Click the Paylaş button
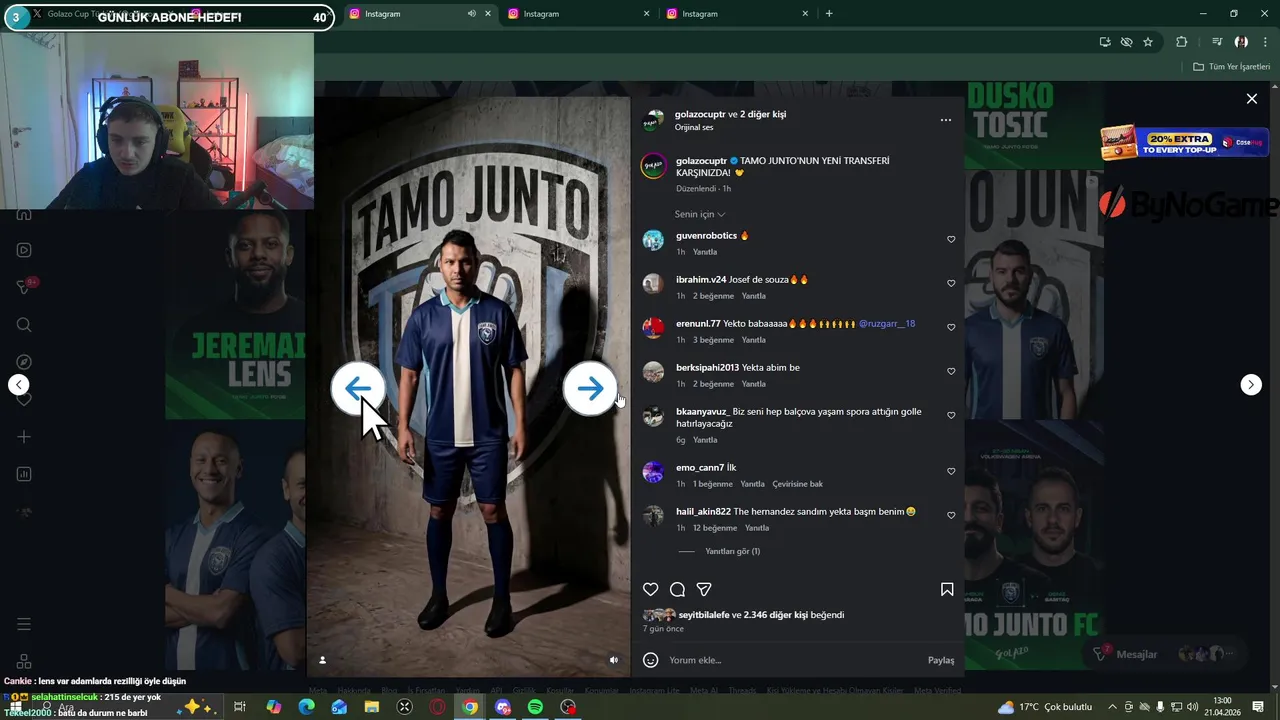Viewport: 1280px width, 720px height. click(941, 660)
